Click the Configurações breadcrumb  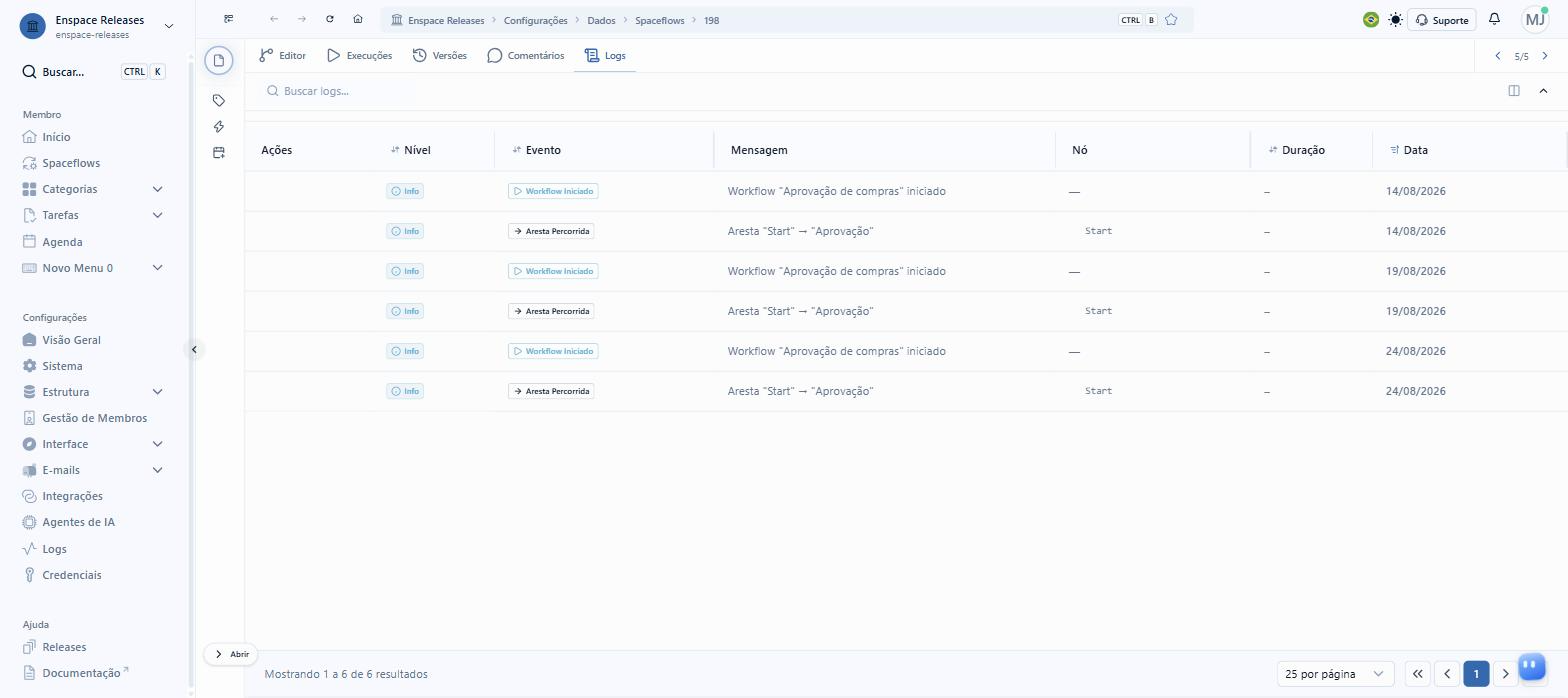(x=535, y=20)
